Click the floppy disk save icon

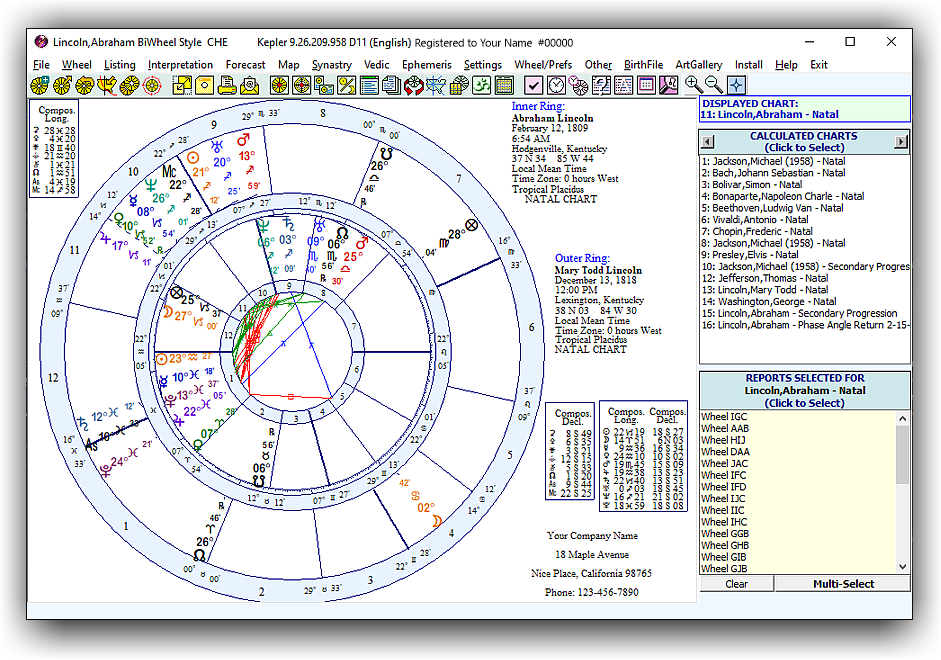click(x=204, y=86)
